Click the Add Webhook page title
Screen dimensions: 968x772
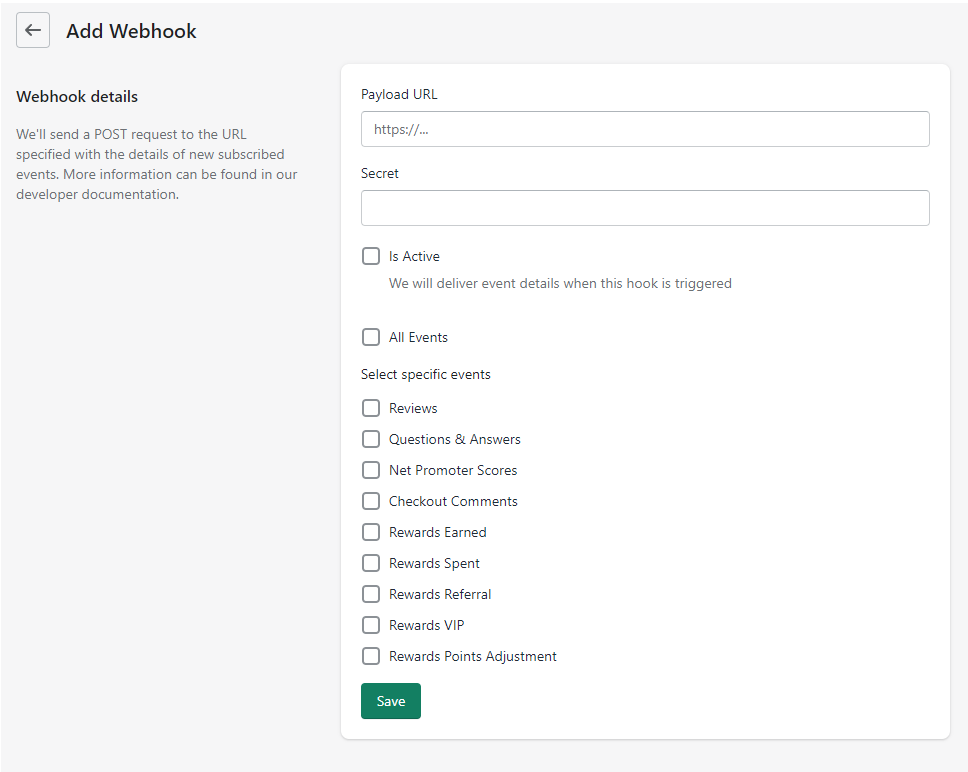(x=131, y=31)
